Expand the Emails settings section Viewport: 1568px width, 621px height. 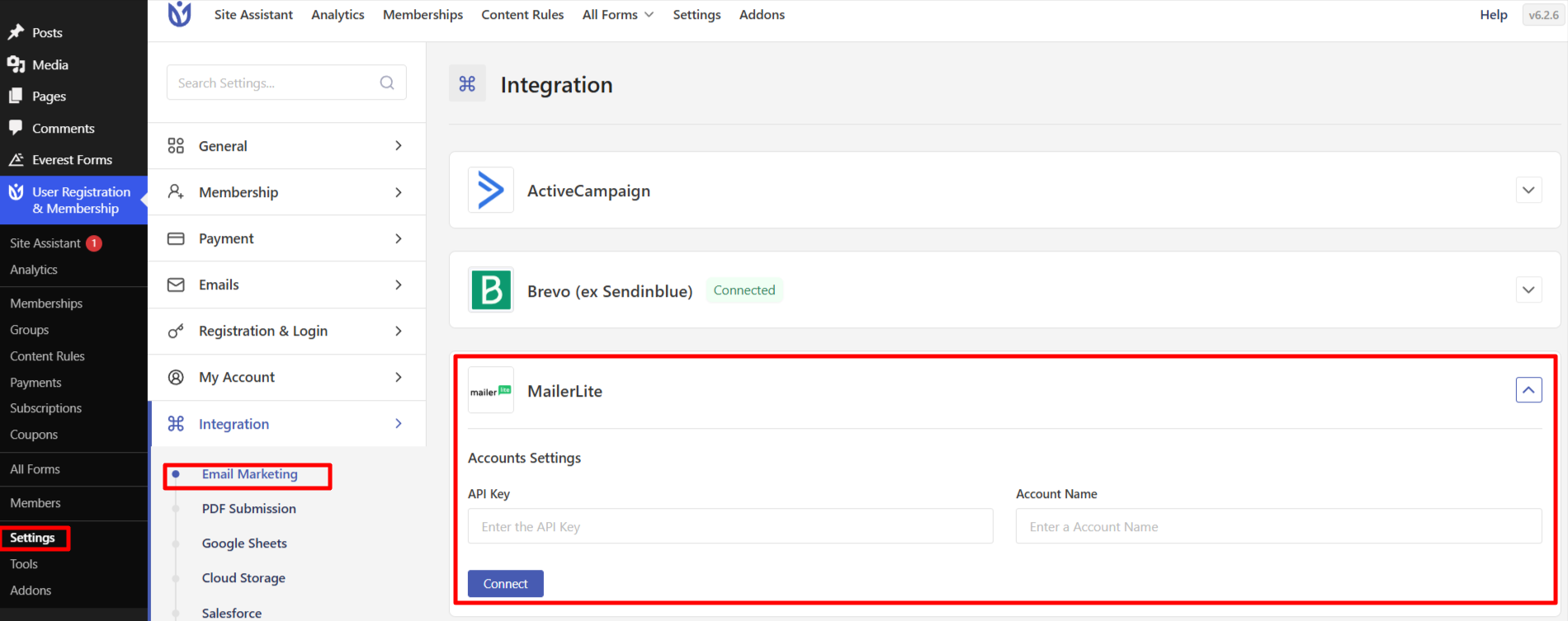pyautogui.click(x=399, y=285)
